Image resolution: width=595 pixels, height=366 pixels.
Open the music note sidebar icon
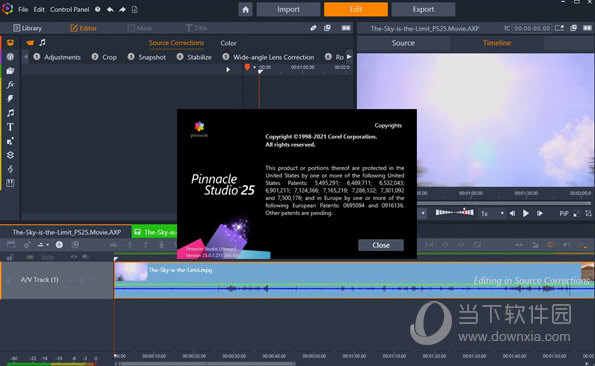point(10,113)
